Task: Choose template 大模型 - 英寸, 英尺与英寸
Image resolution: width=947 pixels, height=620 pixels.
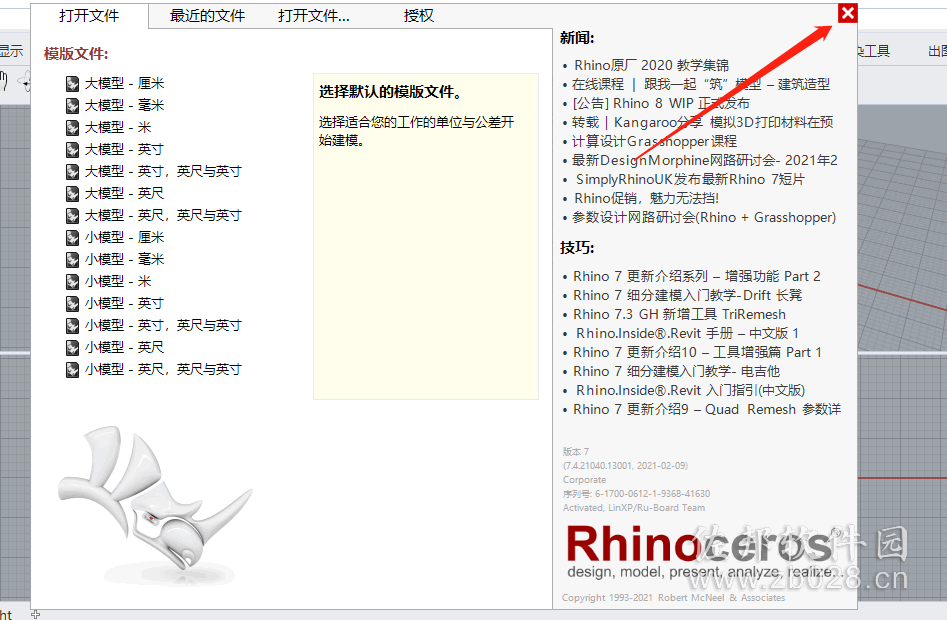Action: 163,171
